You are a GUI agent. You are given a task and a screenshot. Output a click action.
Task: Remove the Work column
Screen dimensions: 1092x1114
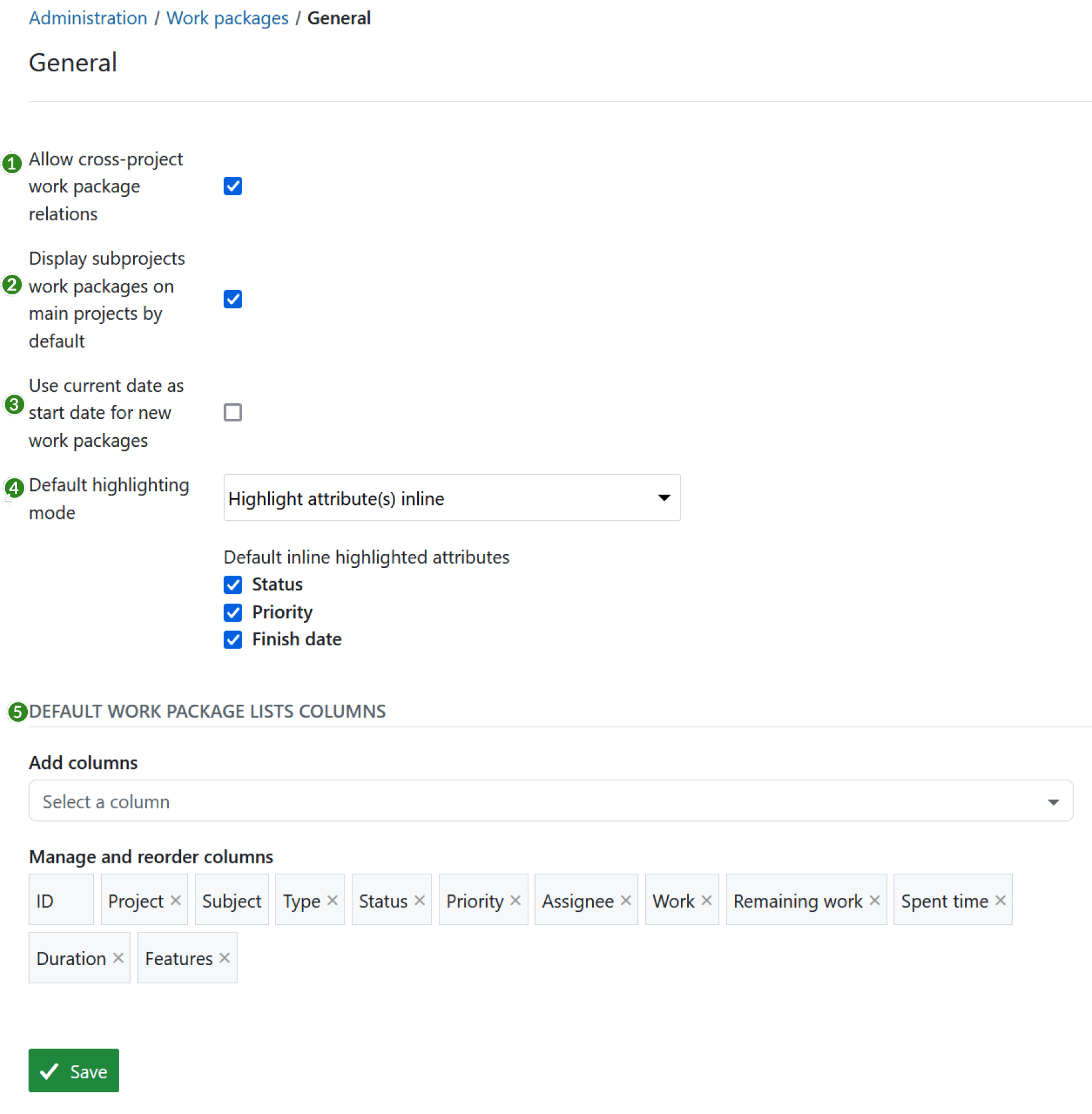point(706,900)
